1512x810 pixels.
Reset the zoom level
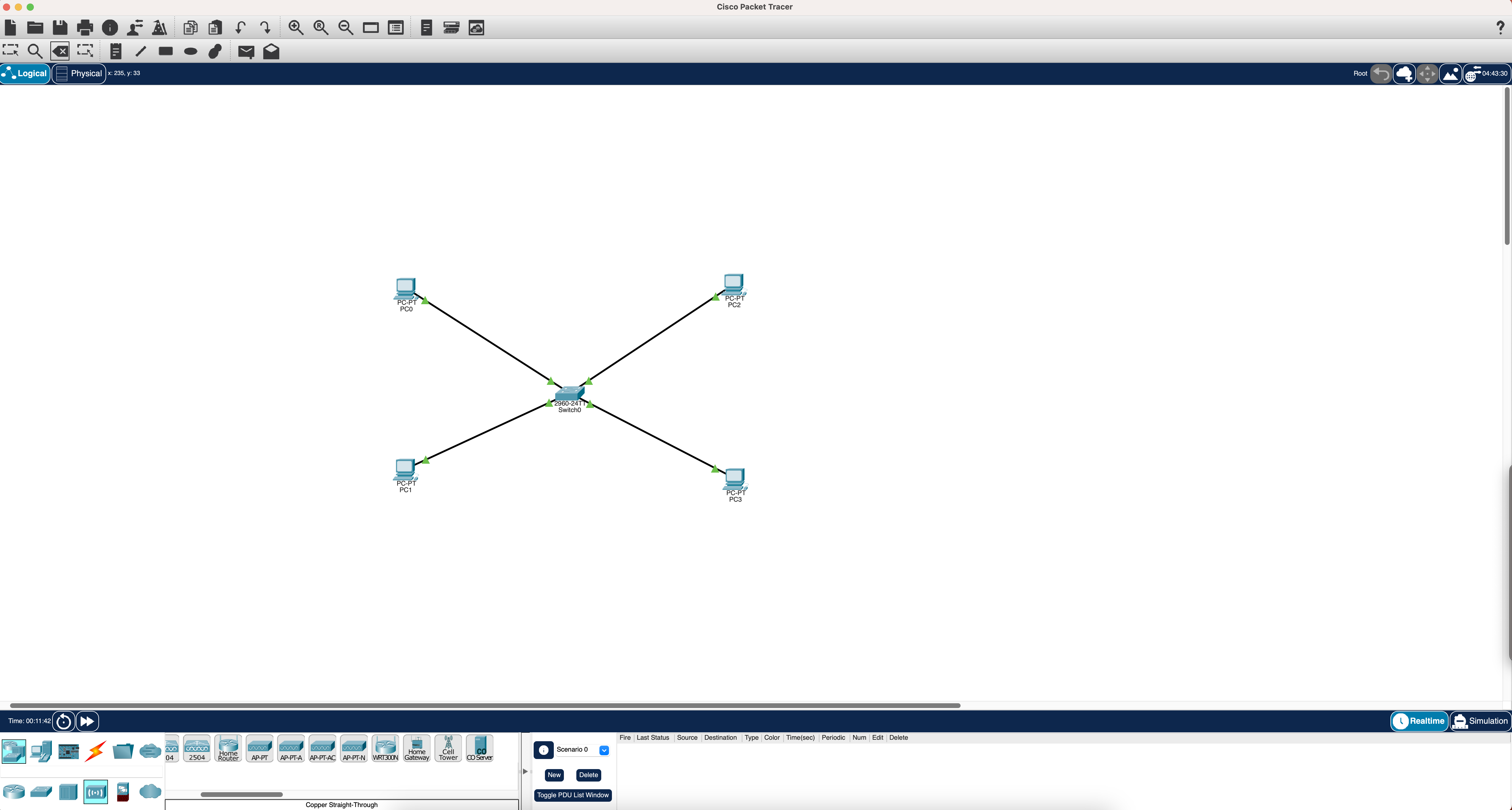tap(321, 28)
